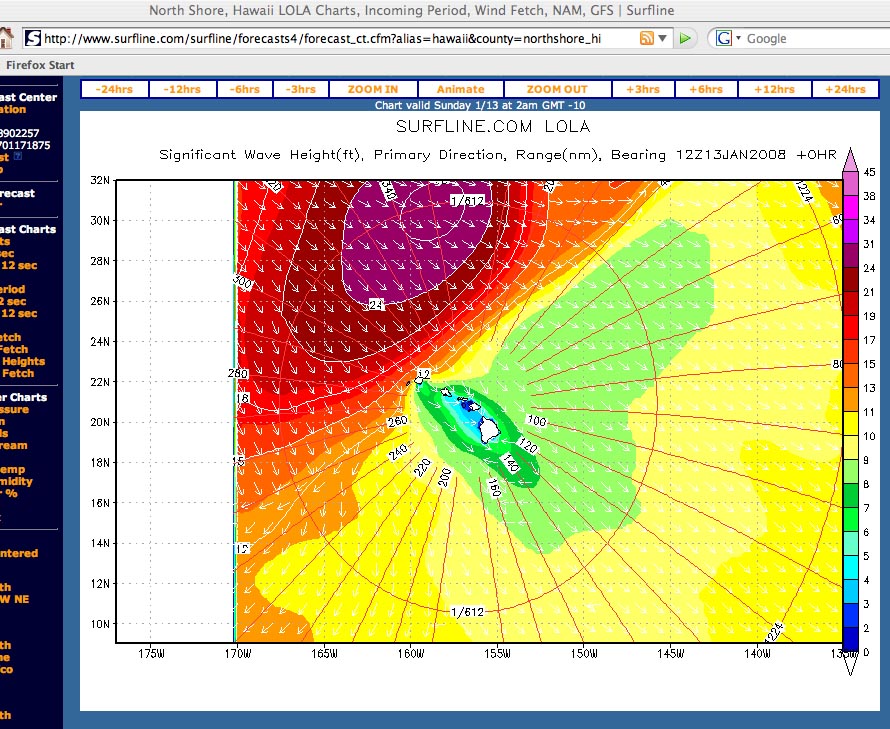Viewport: 890px width, 729px height.
Task: Open the sidebar link ending in 'emp'
Action: pos(12,469)
